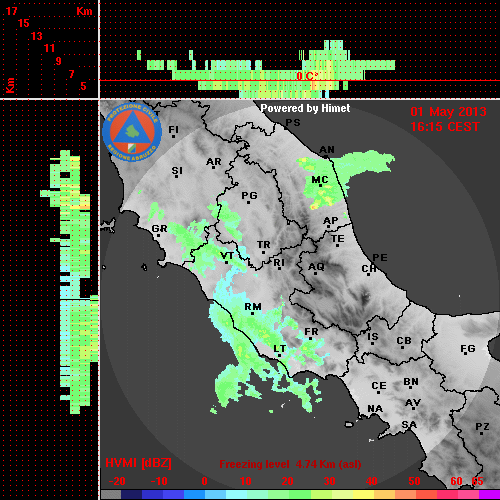Viewport: 500px width, 500px height.
Task: Select the '30' value on dBZ scale
Action: tap(329, 481)
